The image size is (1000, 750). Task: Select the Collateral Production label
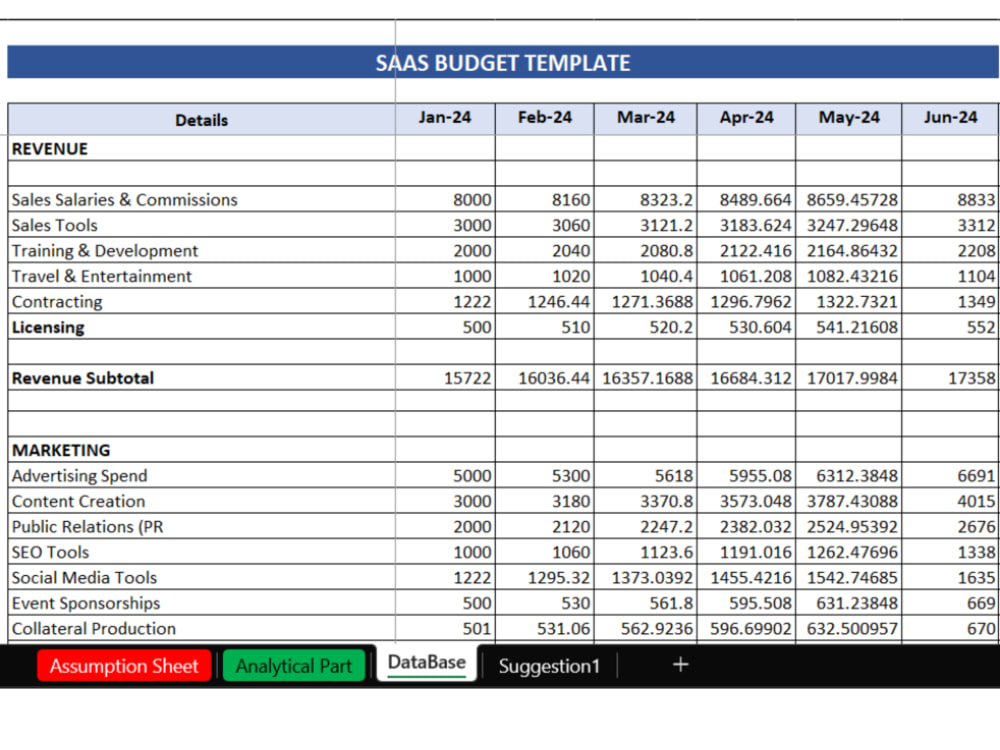[x=202, y=628]
